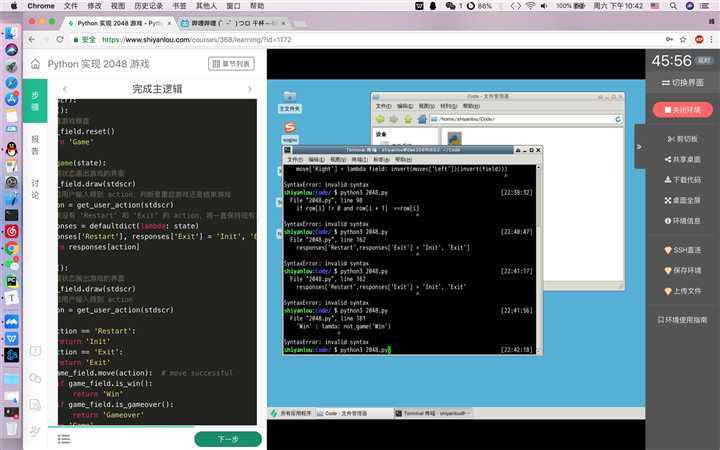
Task: Open App Store in the dock
Action: [11, 99]
